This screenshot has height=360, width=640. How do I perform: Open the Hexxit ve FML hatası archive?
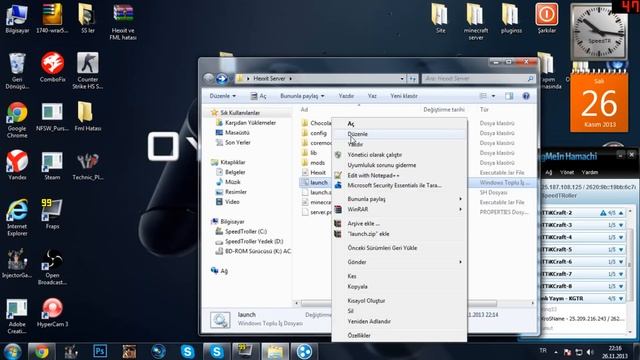point(123,22)
